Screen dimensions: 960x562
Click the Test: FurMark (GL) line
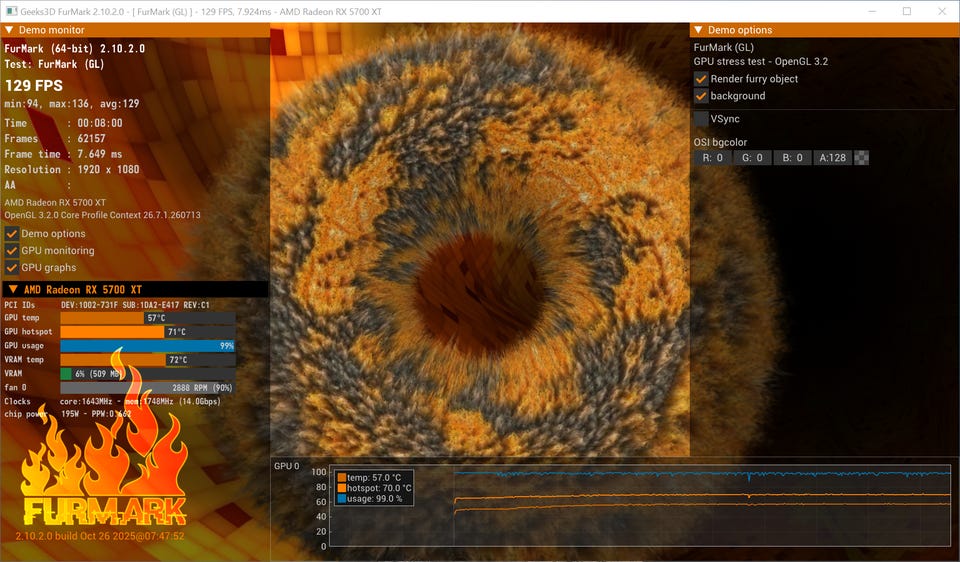click(x=54, y=64)
